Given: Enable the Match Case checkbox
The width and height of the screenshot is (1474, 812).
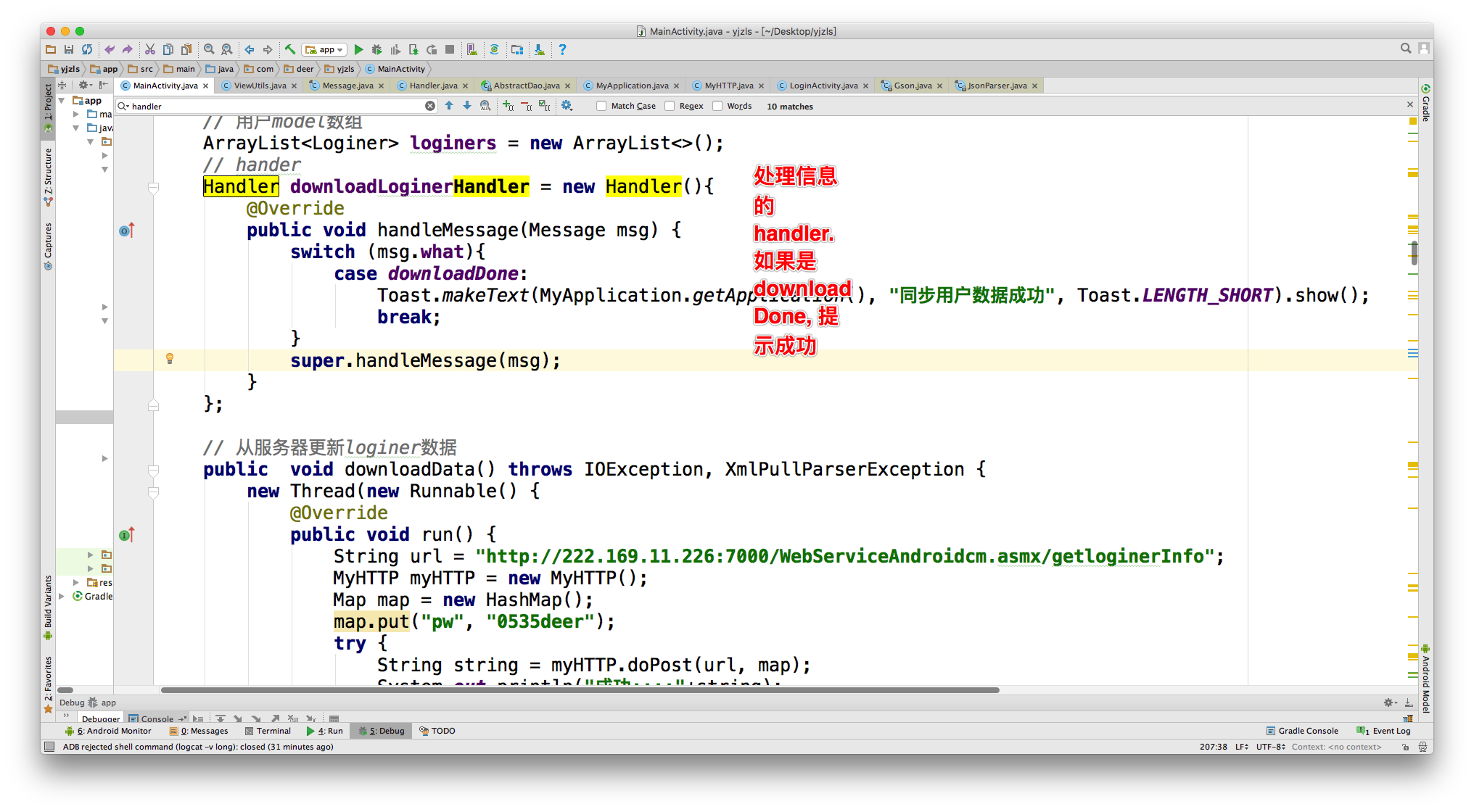Looking at the screenshot, I should coord(601,106).
